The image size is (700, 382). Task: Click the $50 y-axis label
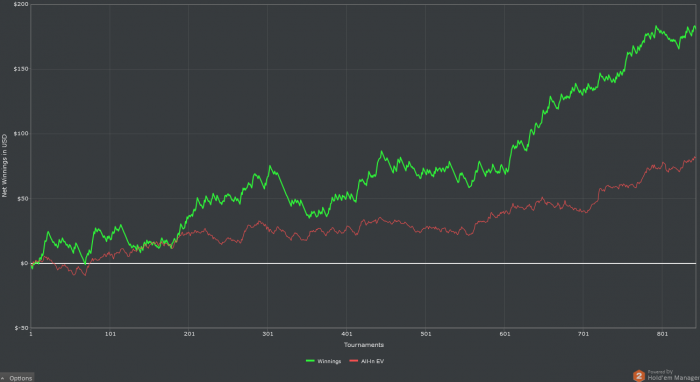pos(23,199)
